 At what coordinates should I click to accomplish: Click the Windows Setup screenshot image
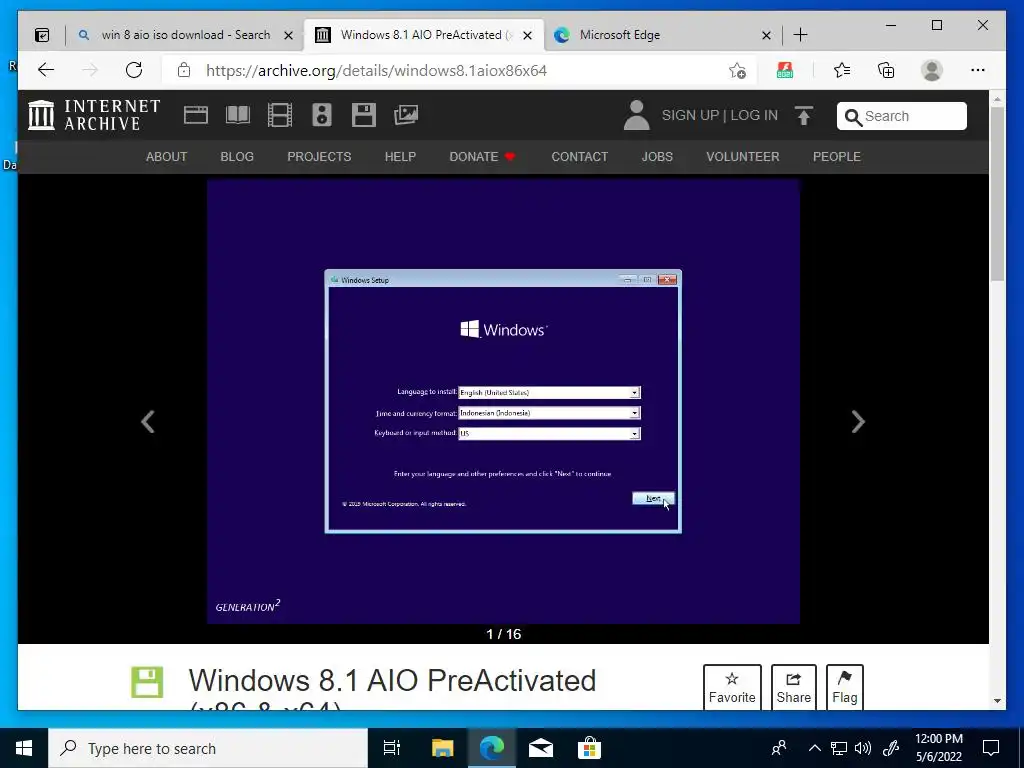click(x=504, y=402)
